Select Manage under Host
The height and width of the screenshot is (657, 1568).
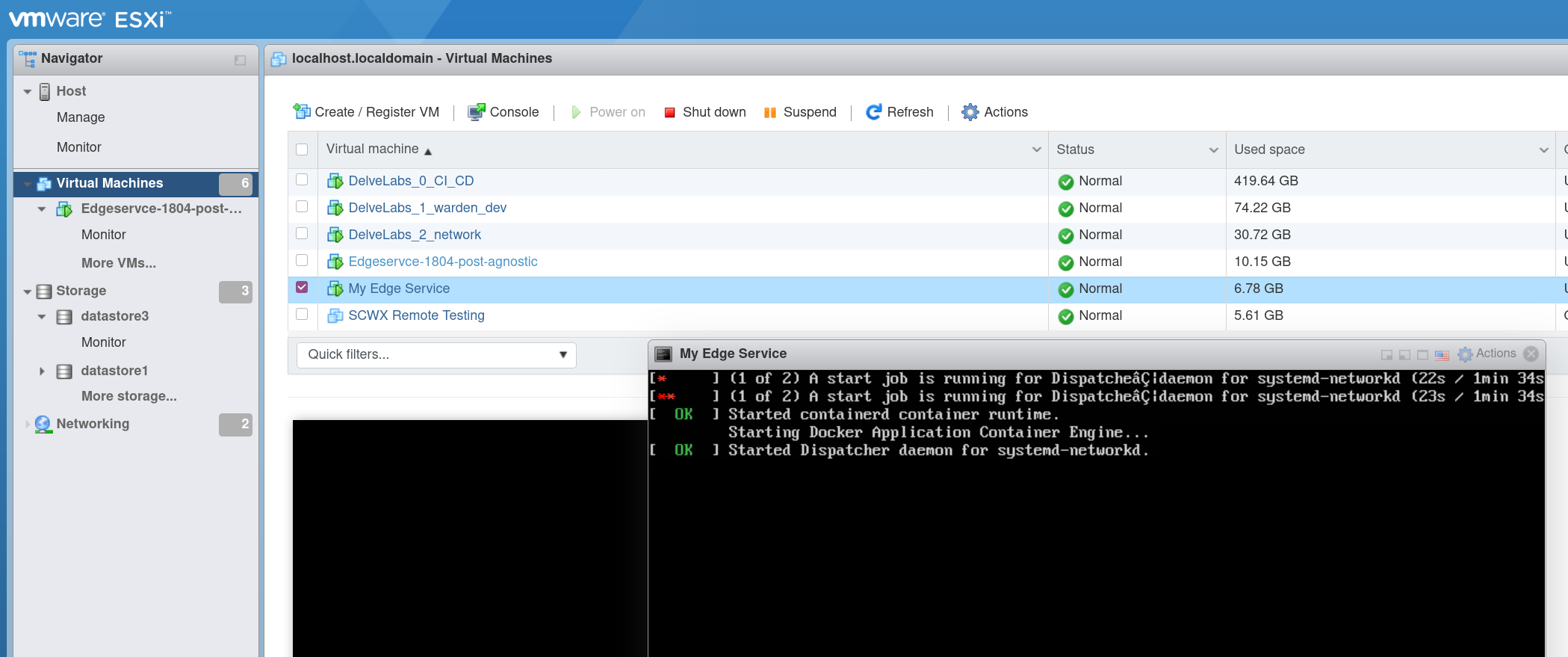coord(81,117)
